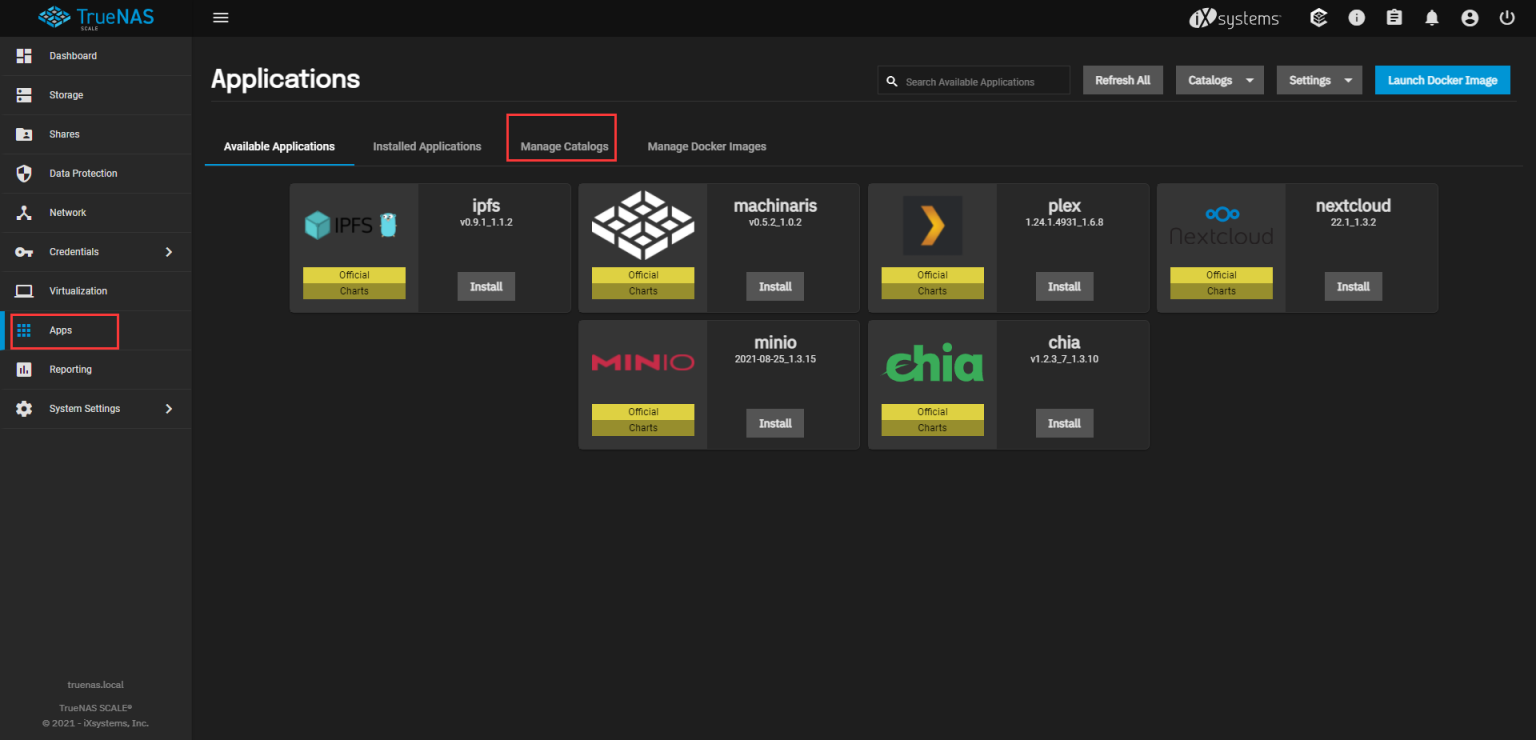Install the plex application
This screenshot has height=740, width=1536.
1064,287
